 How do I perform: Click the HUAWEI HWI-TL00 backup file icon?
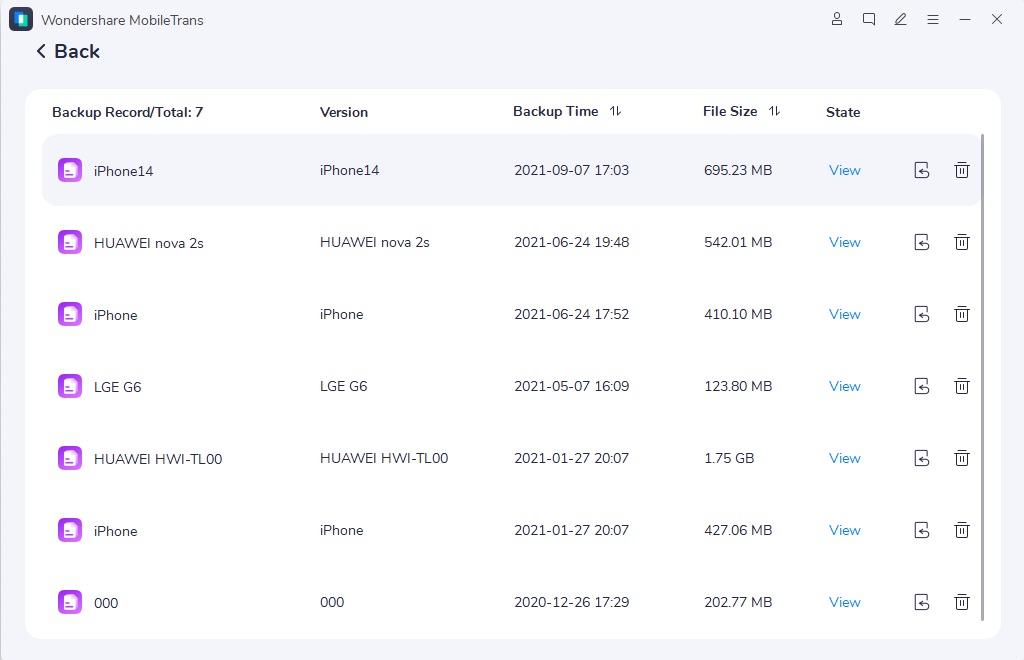point(70,458)
